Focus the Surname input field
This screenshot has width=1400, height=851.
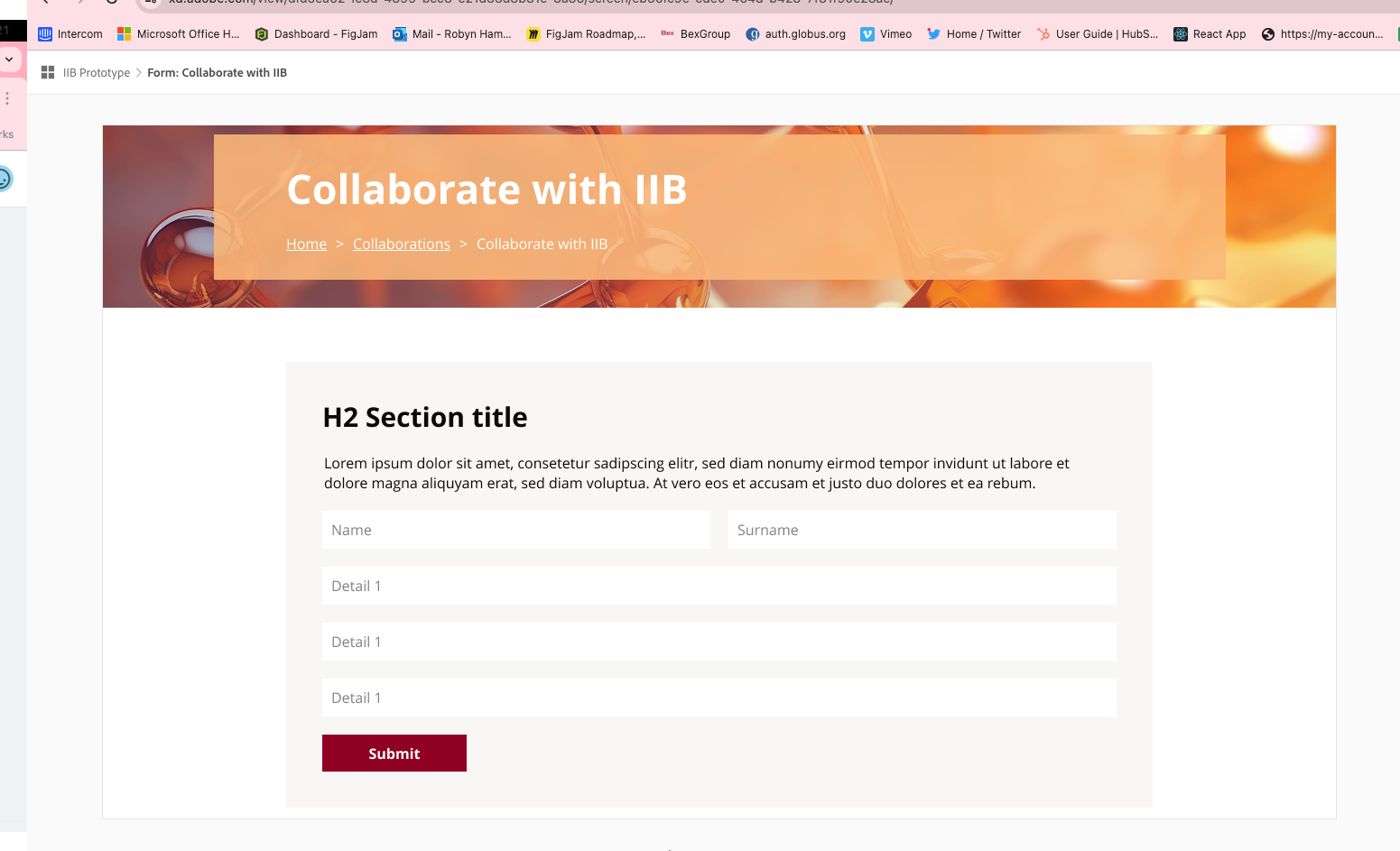click(922, 531)
